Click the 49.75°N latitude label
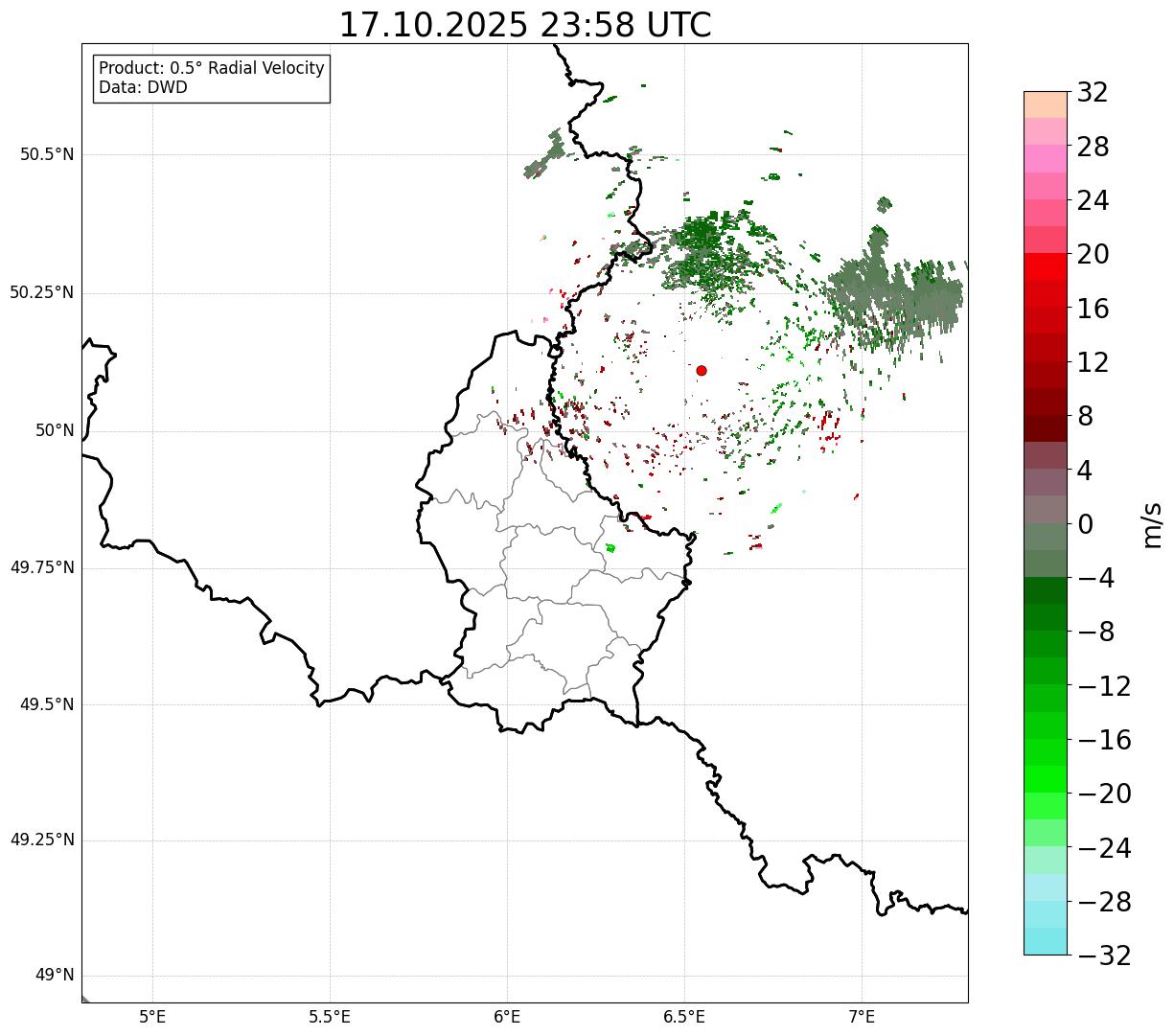Viewport: 1174px width, 1036px height. tap(42, 567)
